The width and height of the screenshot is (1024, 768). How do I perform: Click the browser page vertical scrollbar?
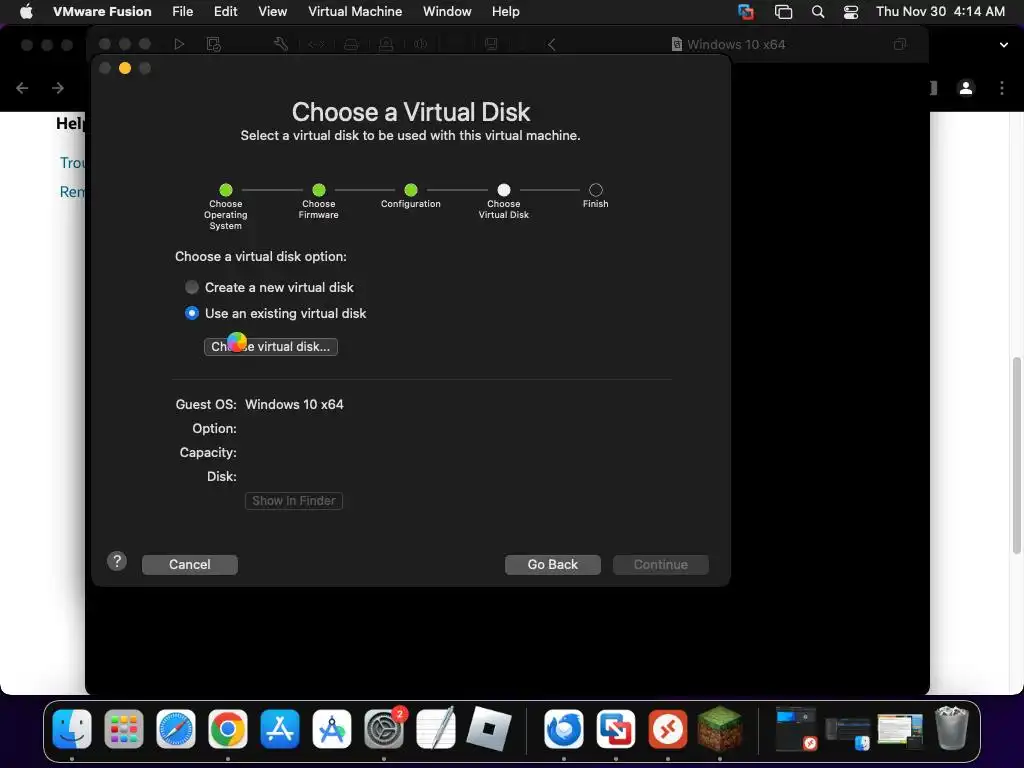coord(1016,456)
